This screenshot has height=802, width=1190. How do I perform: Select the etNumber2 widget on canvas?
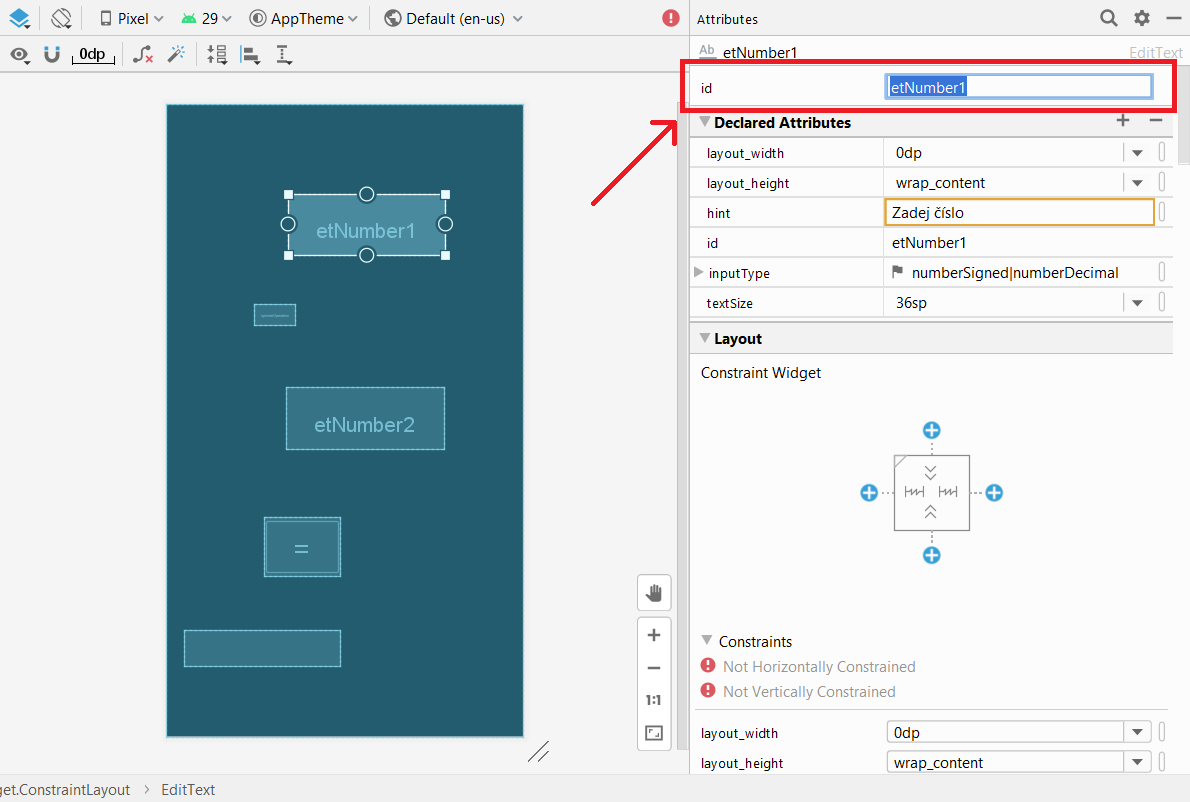[365, 419]
